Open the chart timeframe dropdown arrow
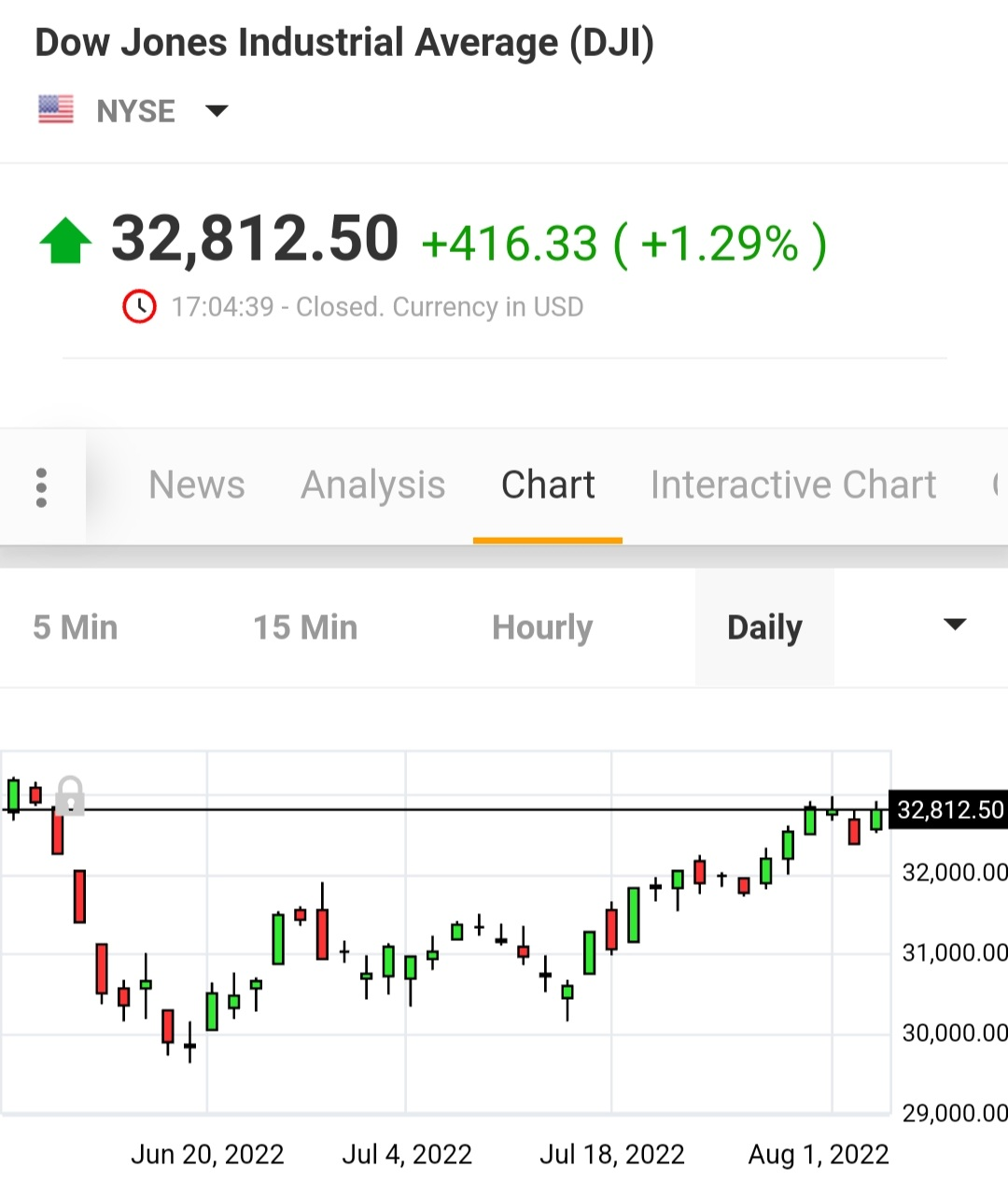 tap(955, 626)
